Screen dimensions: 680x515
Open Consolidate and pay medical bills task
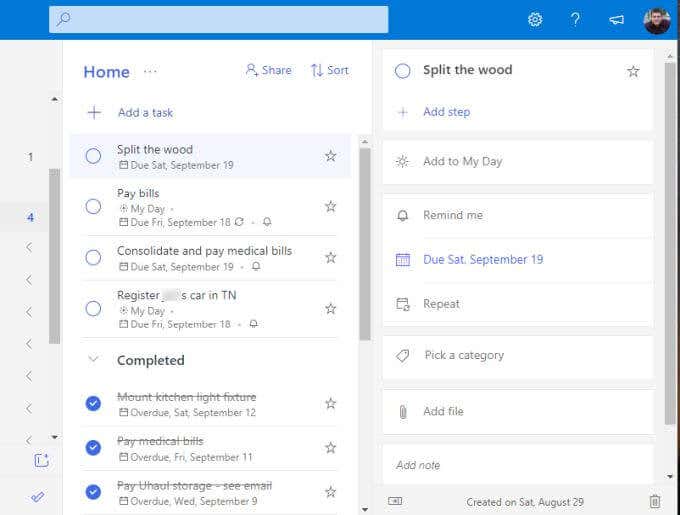pos(208,258)
